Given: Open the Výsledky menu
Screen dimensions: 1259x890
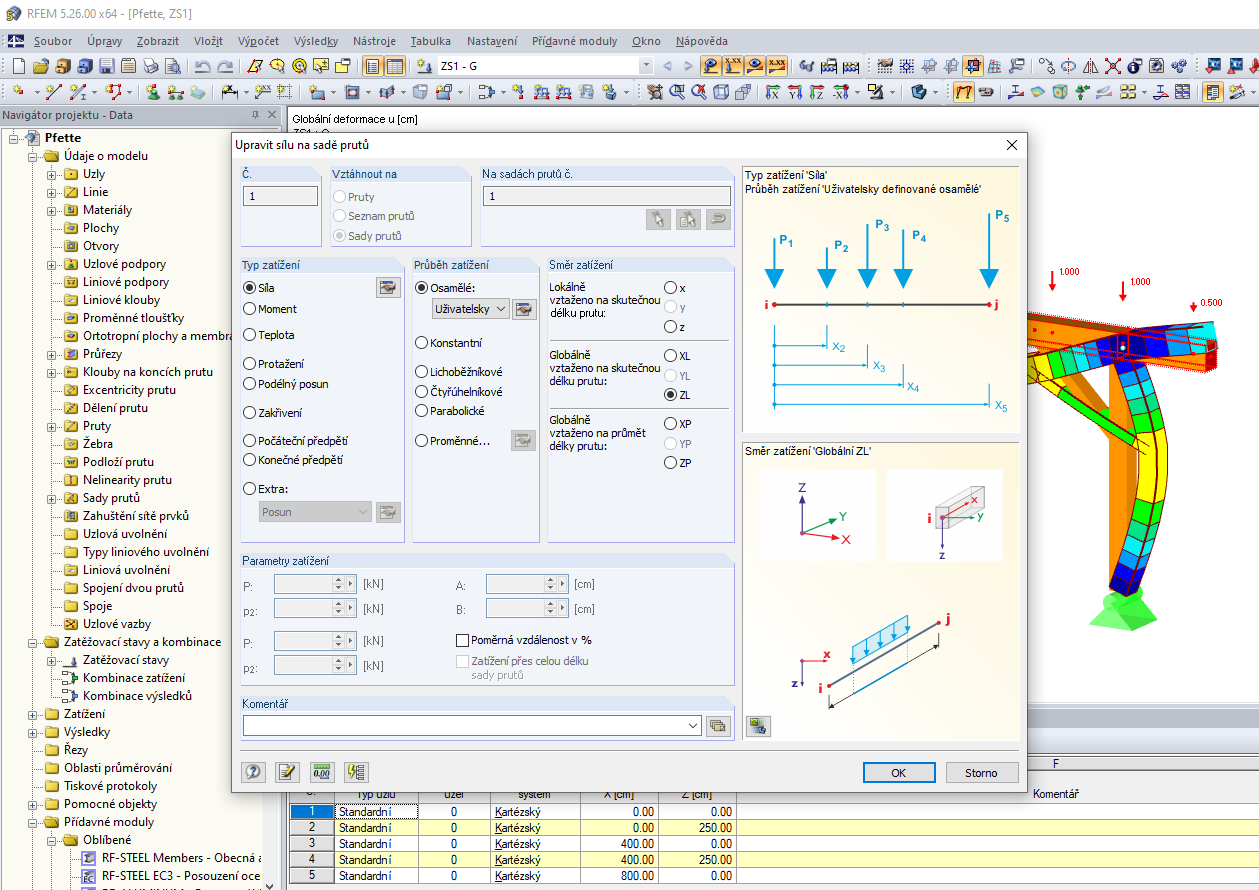Looking at the screenshot, I should click(x=316, y=41).
